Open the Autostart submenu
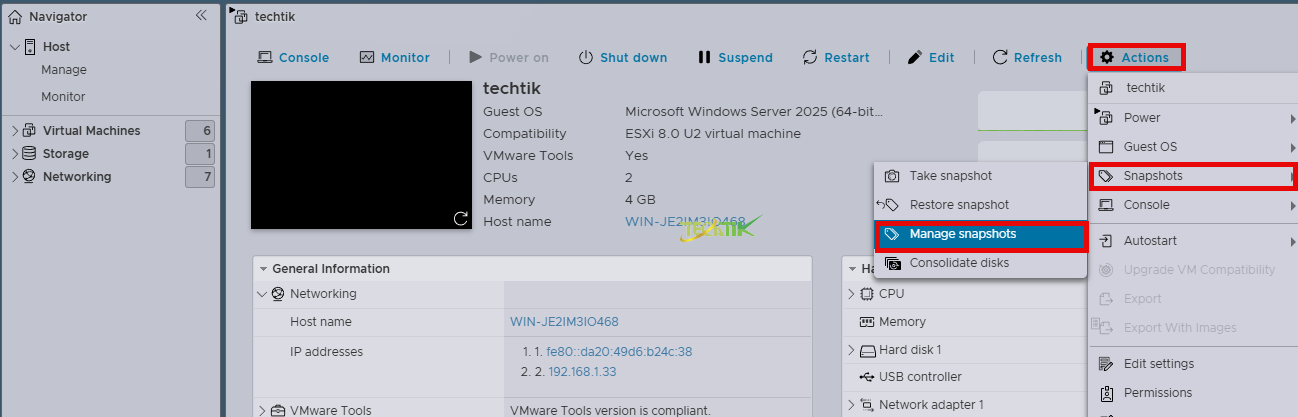This screenshot has width=1298, height=417. pos(1193,241)
